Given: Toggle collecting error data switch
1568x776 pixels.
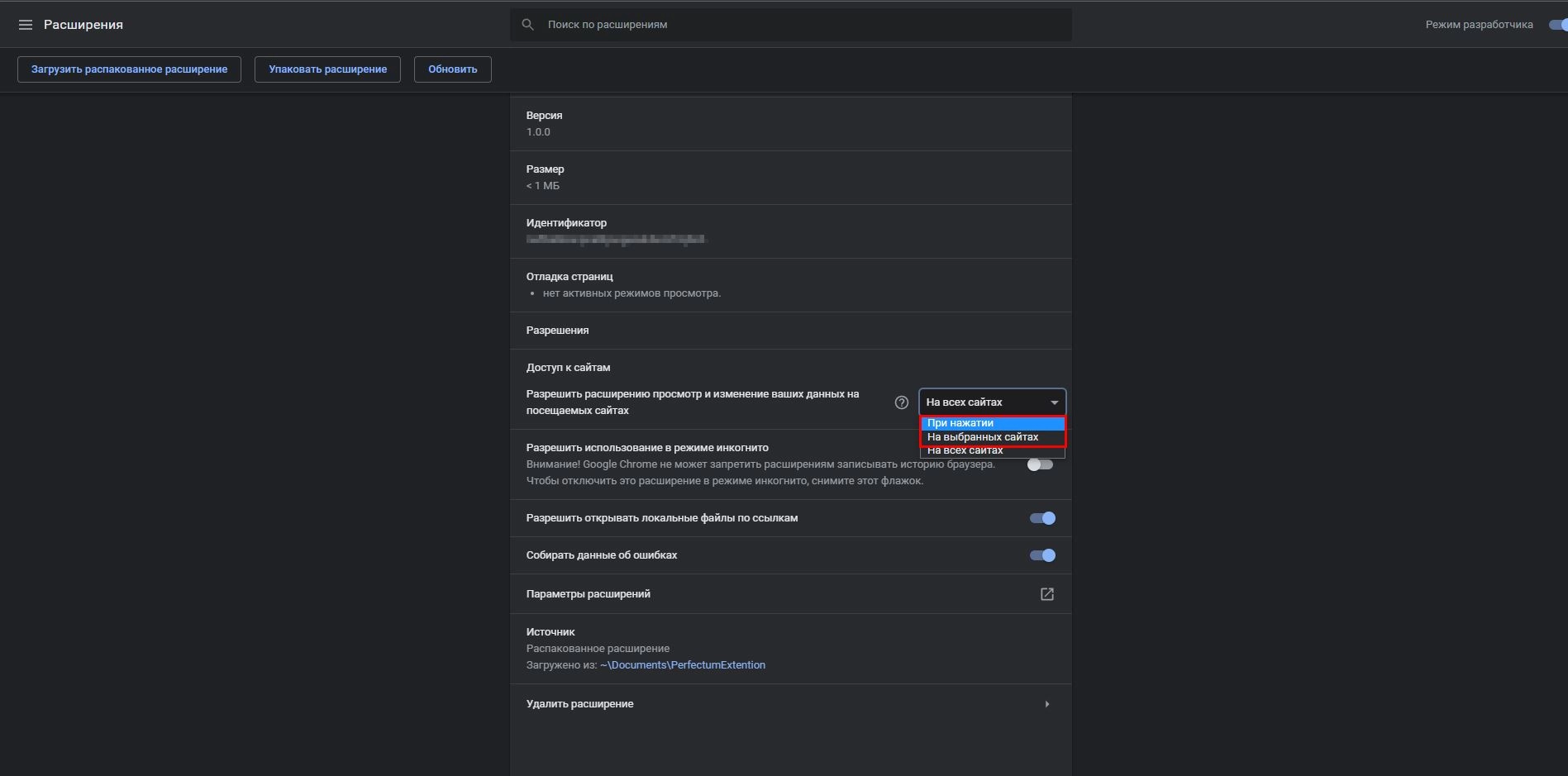Looking at the screenshot, I should click(x=1042, y=555).
